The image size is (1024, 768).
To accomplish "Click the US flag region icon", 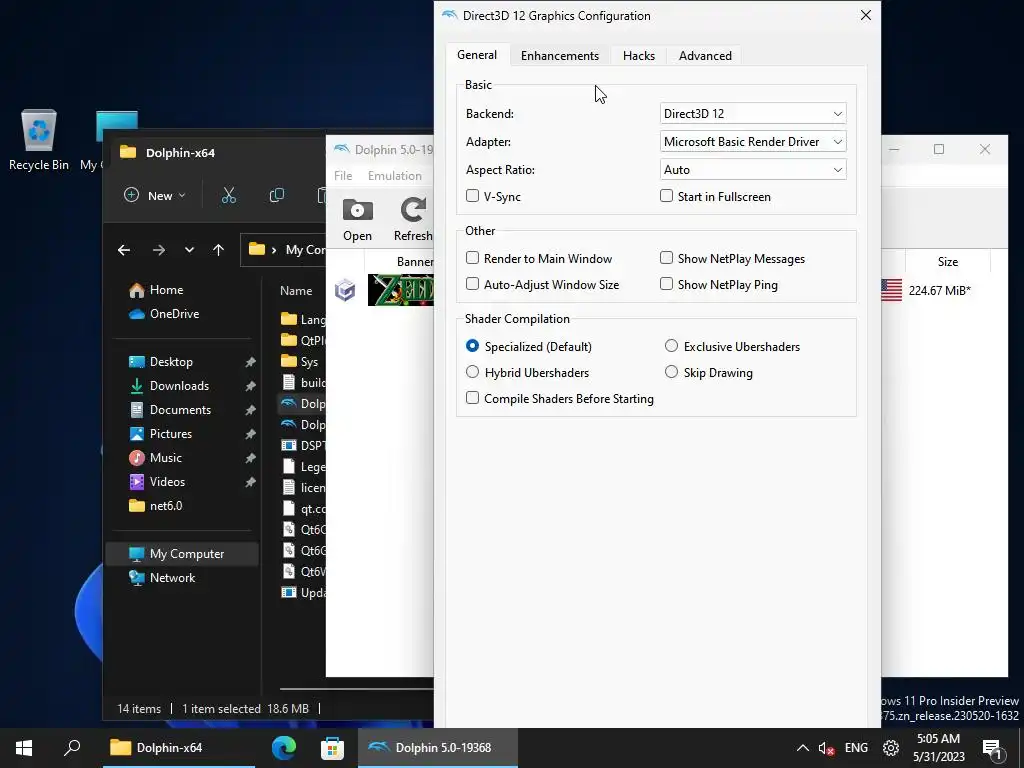I will click(891, 290).
